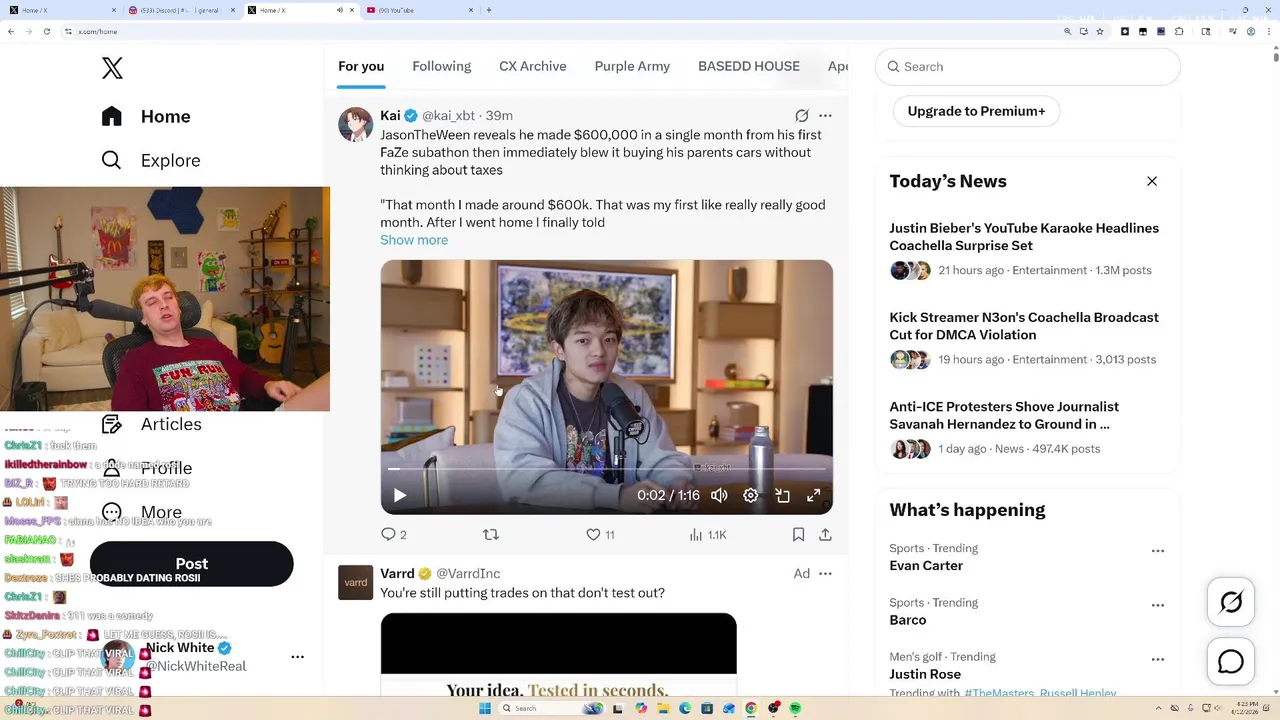Like Kai's post with the heart icon

(x=593, y=535)
